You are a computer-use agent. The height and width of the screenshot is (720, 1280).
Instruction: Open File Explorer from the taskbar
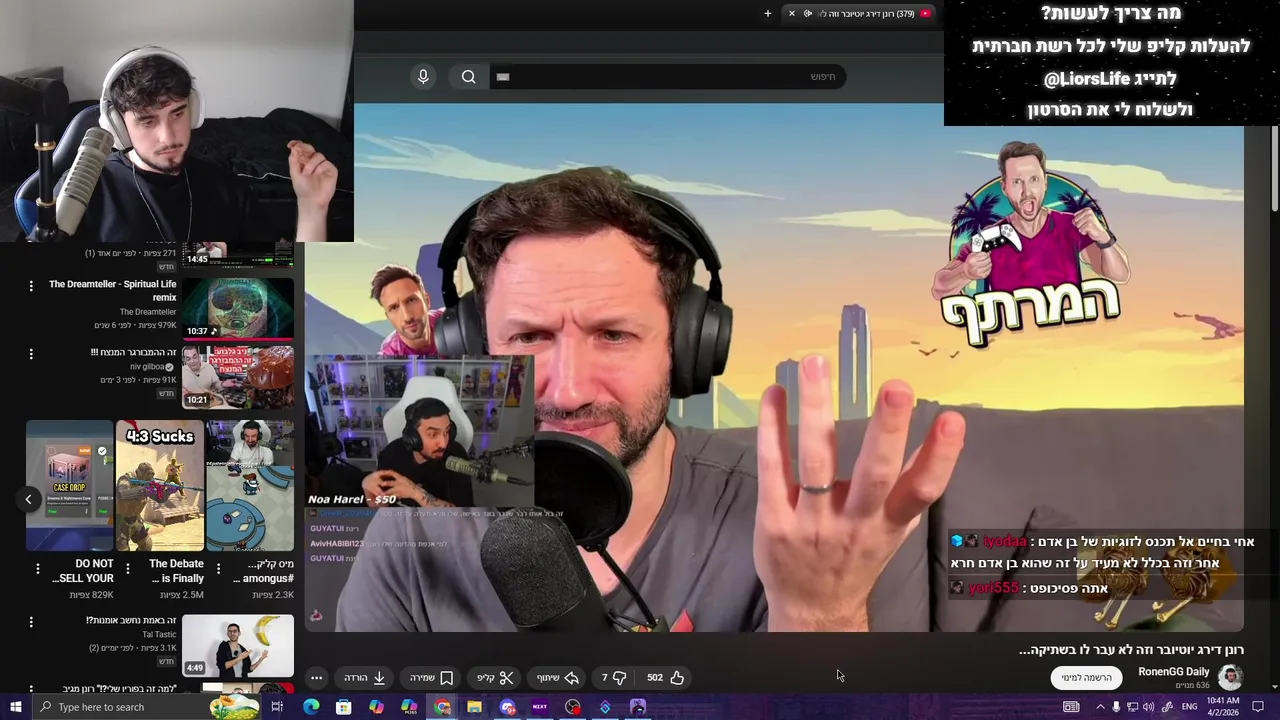tap(474, 707)
